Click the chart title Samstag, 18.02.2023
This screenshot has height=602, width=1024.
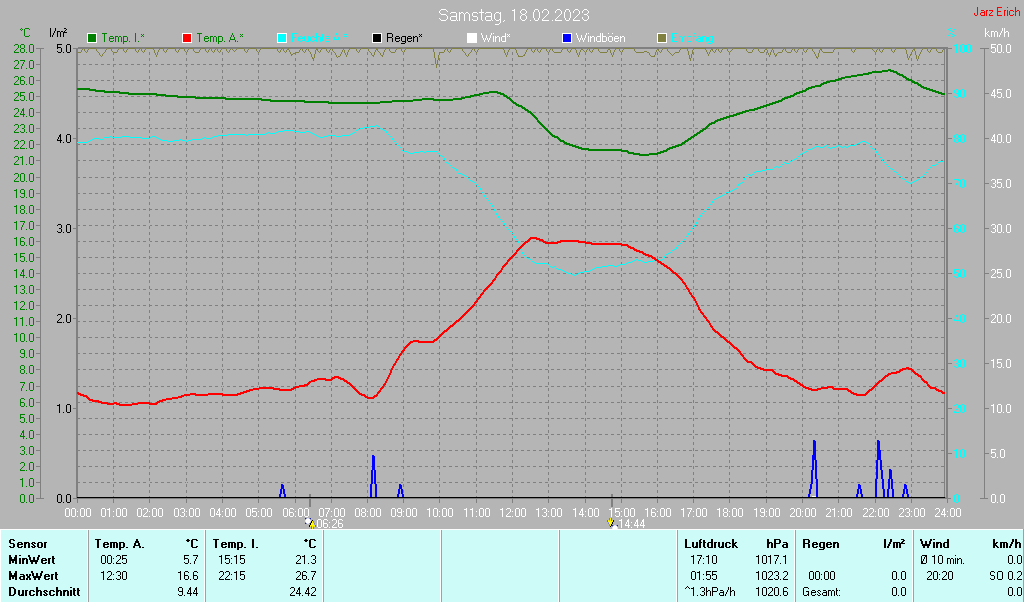pos(513,15)
